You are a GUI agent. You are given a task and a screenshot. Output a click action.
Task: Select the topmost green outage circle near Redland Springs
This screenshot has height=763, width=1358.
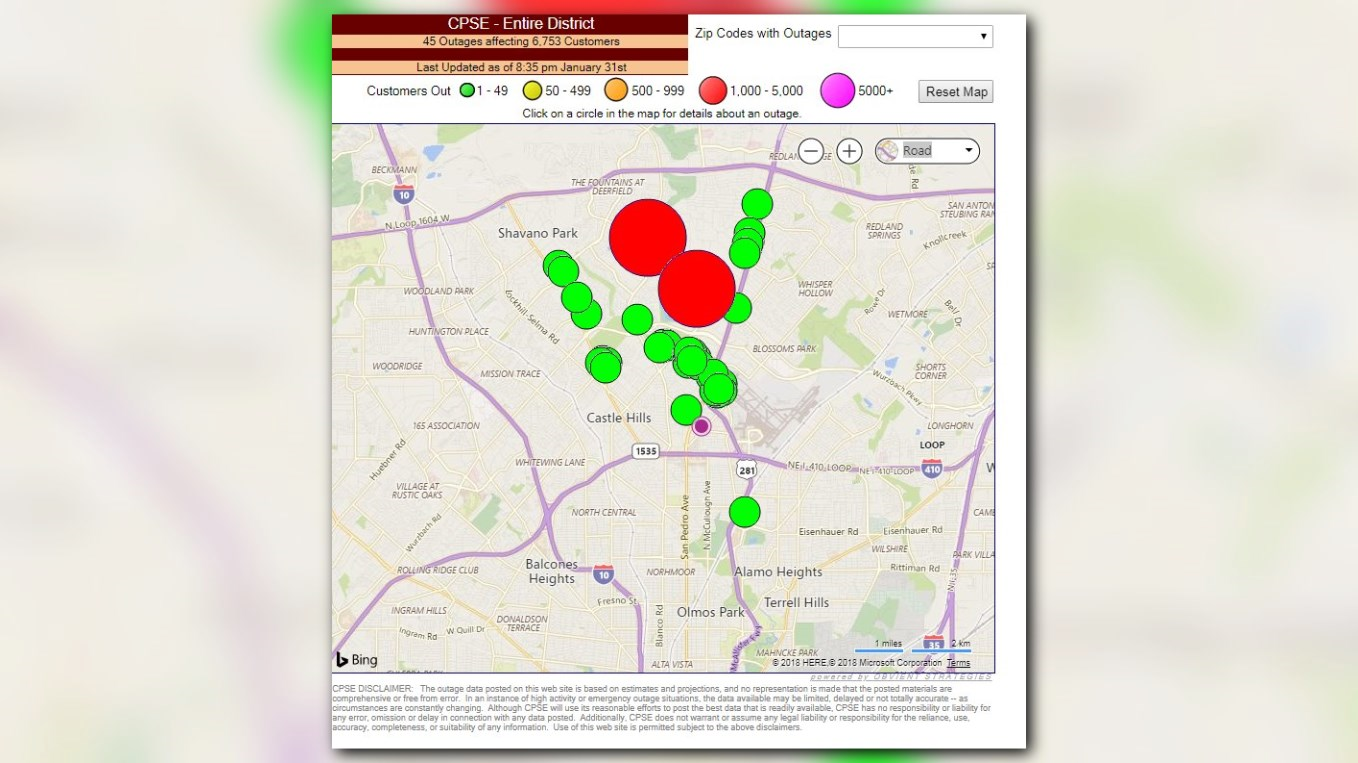tap(757, 203)
